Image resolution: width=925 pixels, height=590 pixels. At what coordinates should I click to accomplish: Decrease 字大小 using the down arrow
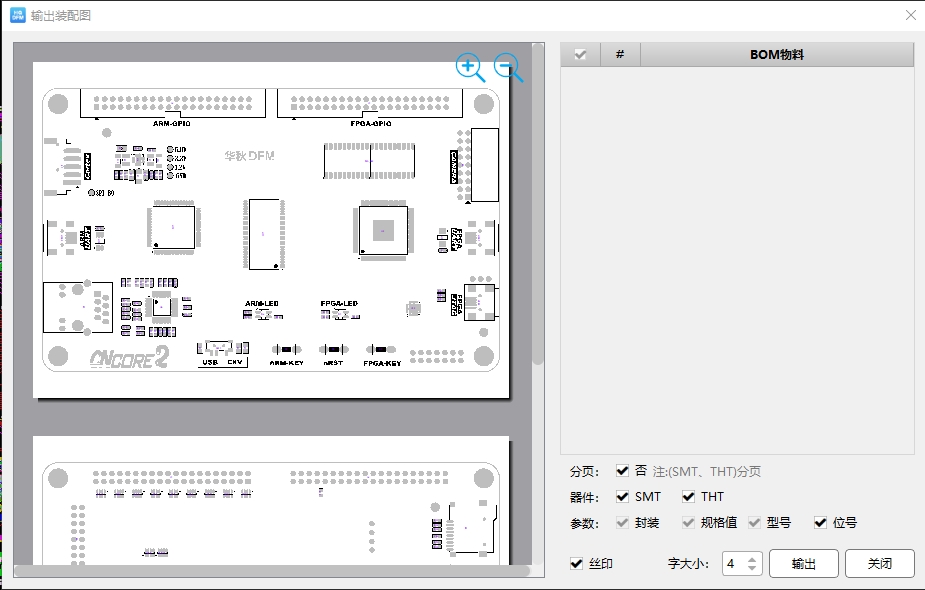coord(754,569)
